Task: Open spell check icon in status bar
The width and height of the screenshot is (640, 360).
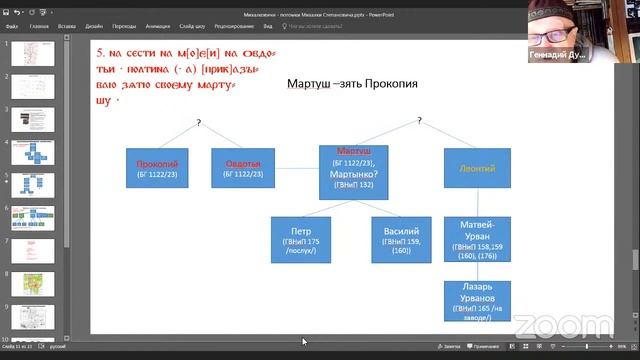Action: (41, 347)
